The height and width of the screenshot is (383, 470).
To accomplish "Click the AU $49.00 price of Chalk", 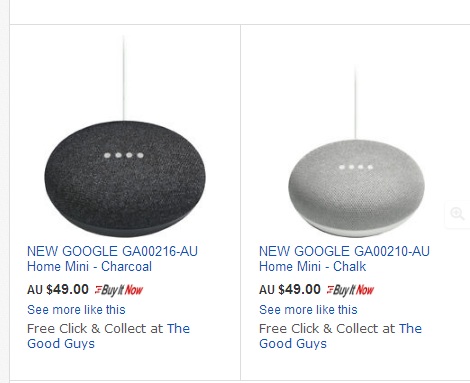I will coord(290,290).
